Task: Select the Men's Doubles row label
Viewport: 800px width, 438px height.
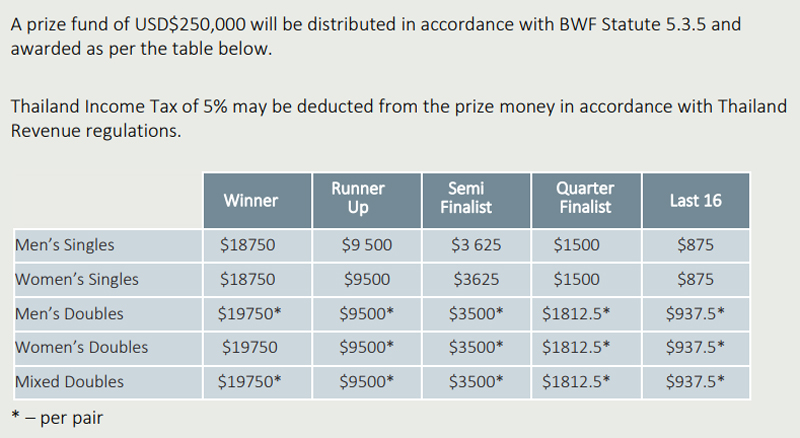Action: coord(70,313)
